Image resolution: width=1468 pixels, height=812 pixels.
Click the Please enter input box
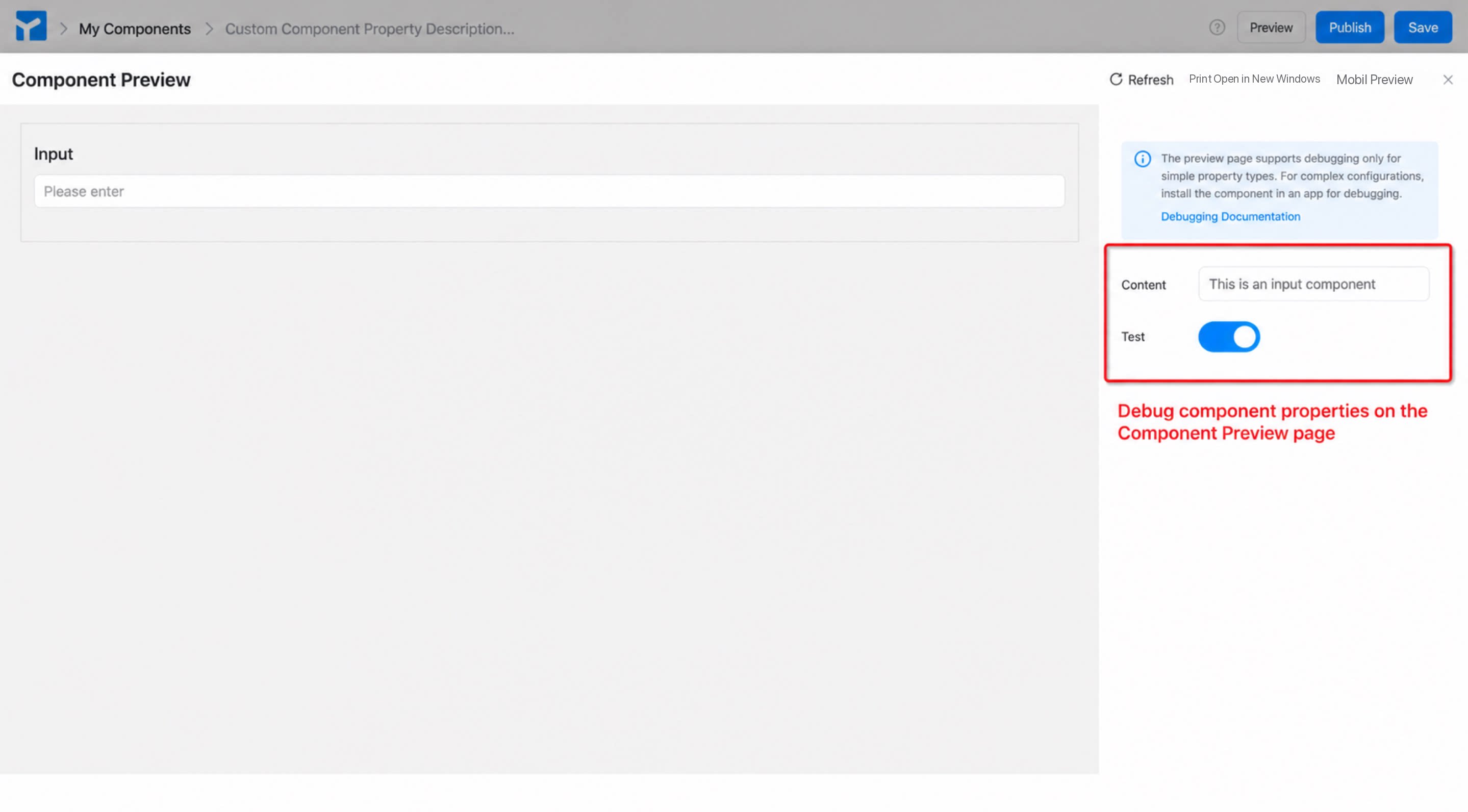point(549,191)
